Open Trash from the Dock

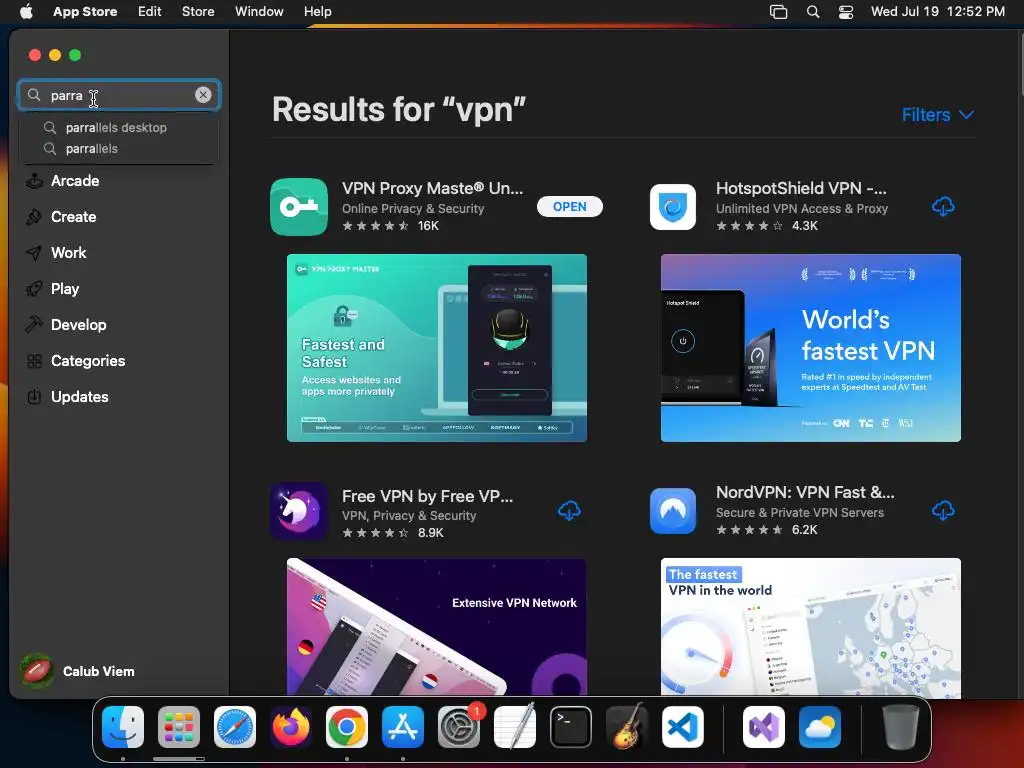coord(901,727)
